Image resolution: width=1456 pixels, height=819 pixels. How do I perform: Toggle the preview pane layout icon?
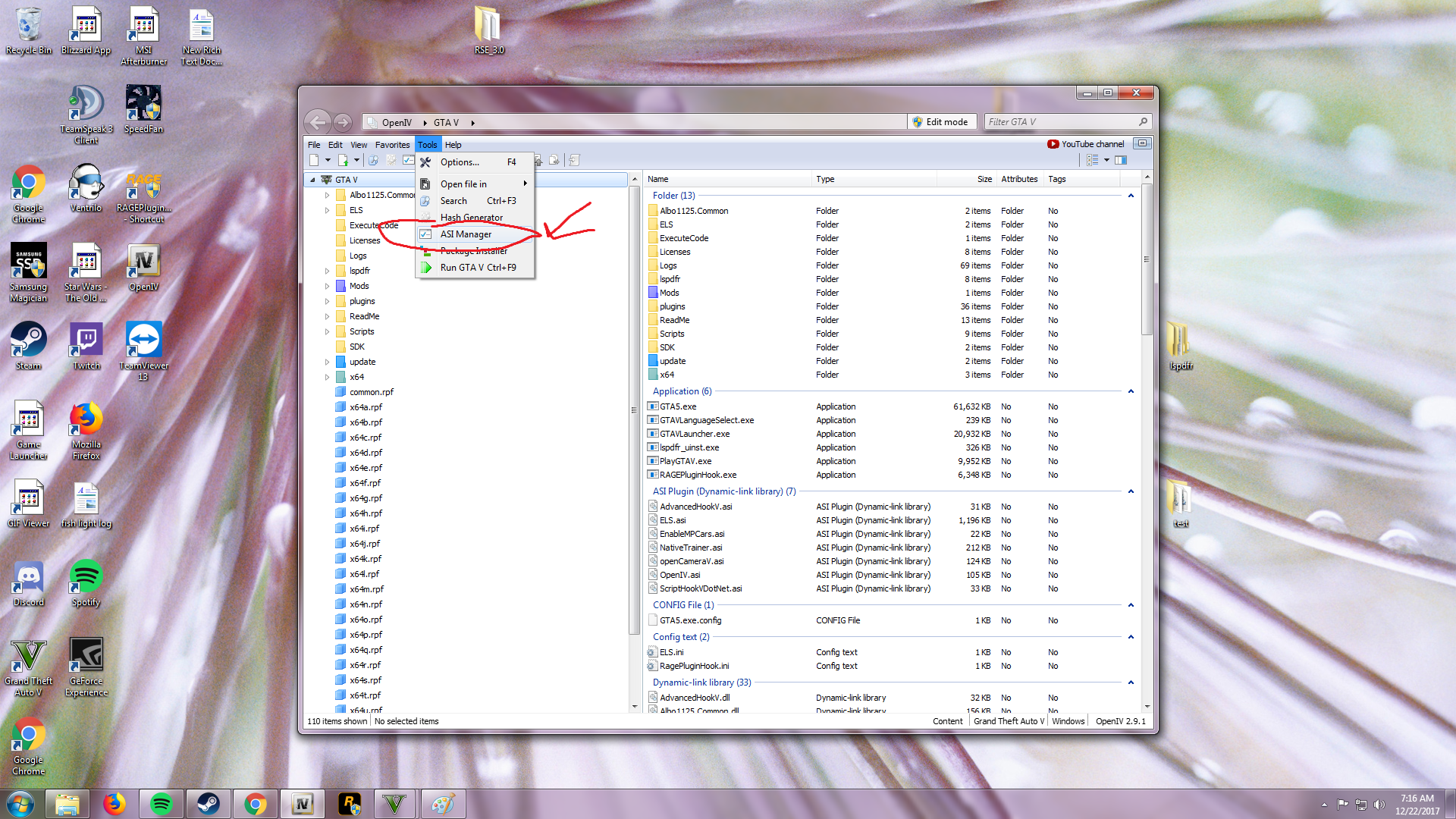point(1121,160)
